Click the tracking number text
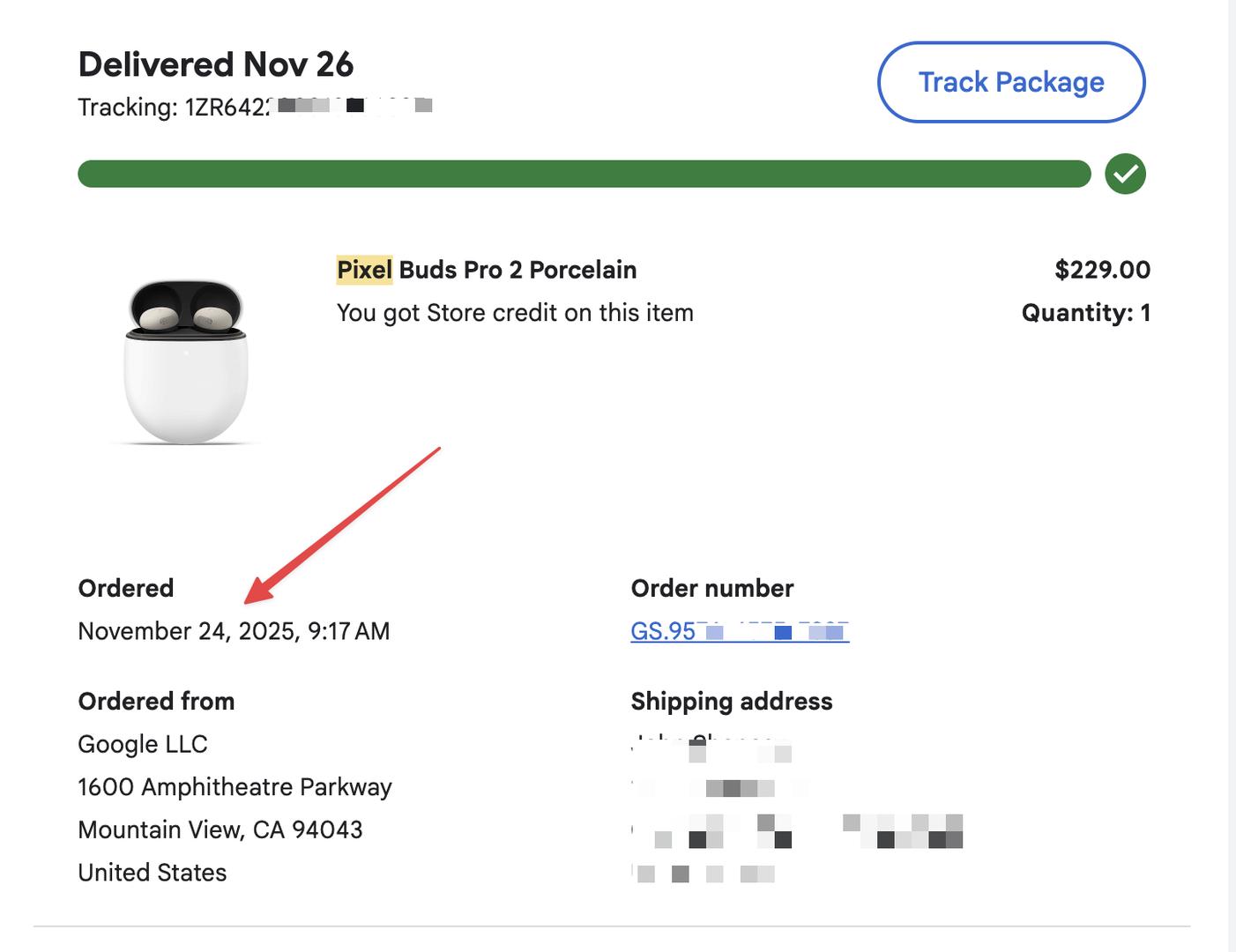The width and height of the screenshot is (1236, 952). (254, 108)
